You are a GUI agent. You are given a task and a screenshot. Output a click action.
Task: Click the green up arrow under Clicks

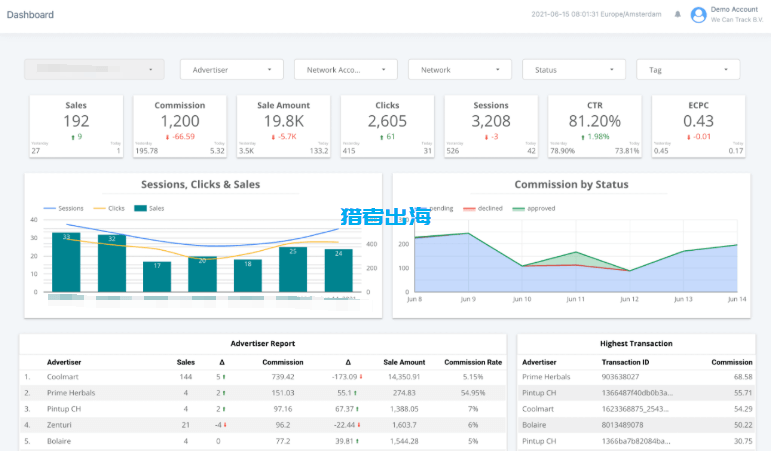[379, 137]
